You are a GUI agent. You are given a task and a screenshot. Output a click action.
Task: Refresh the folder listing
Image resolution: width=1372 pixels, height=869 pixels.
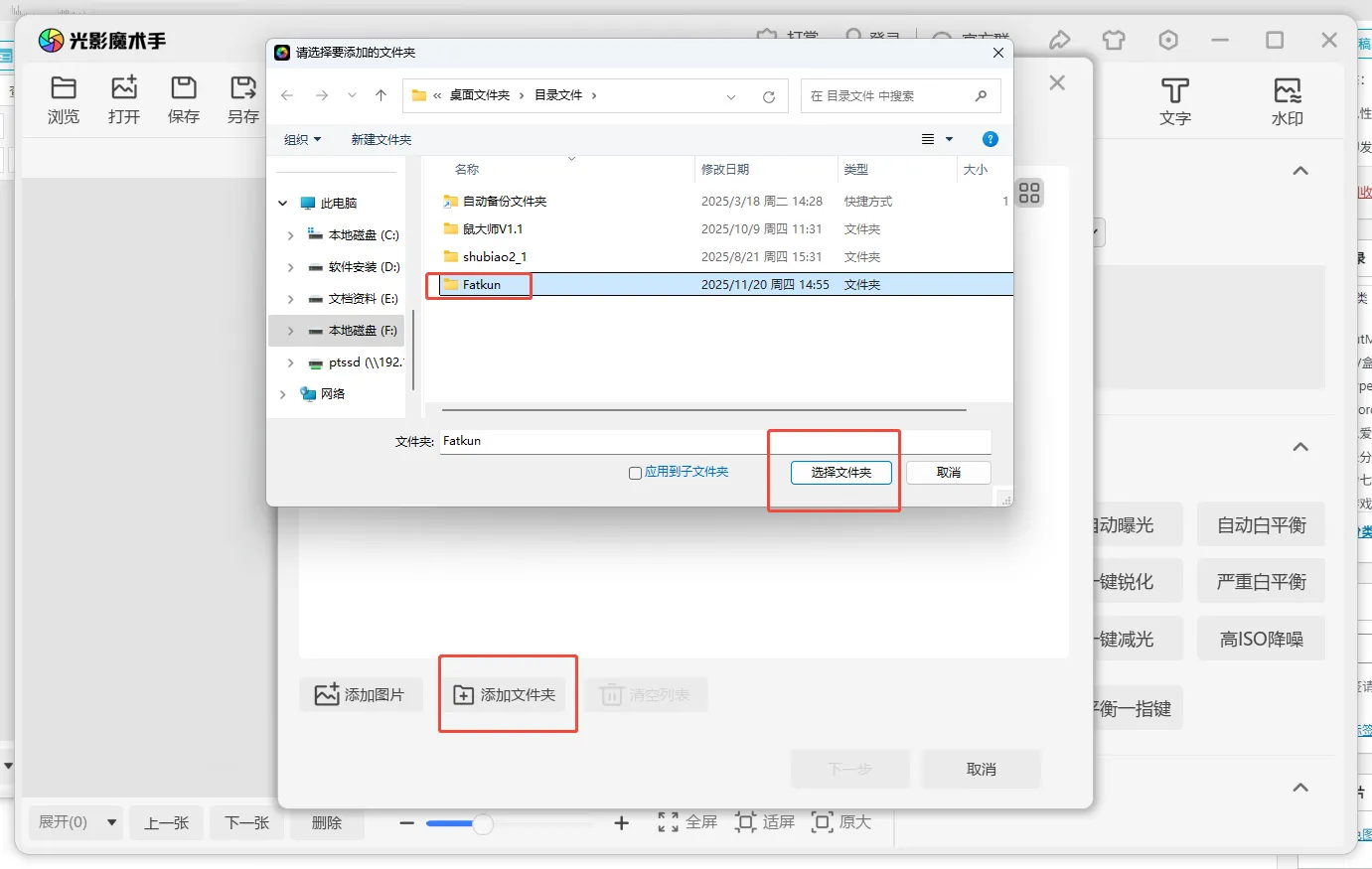point(768,96)
